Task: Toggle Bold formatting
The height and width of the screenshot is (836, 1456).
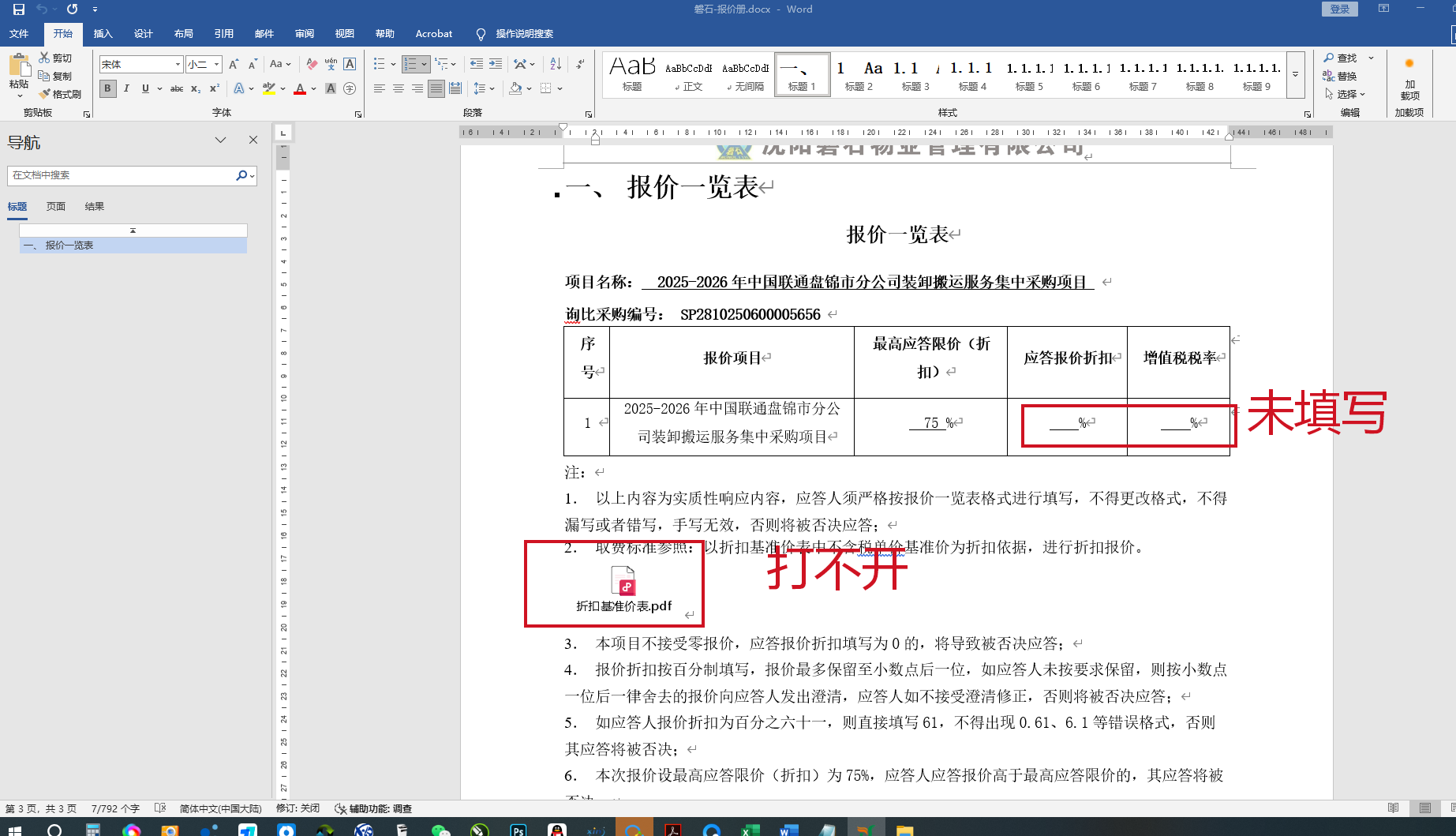Action: pos(107,88)
